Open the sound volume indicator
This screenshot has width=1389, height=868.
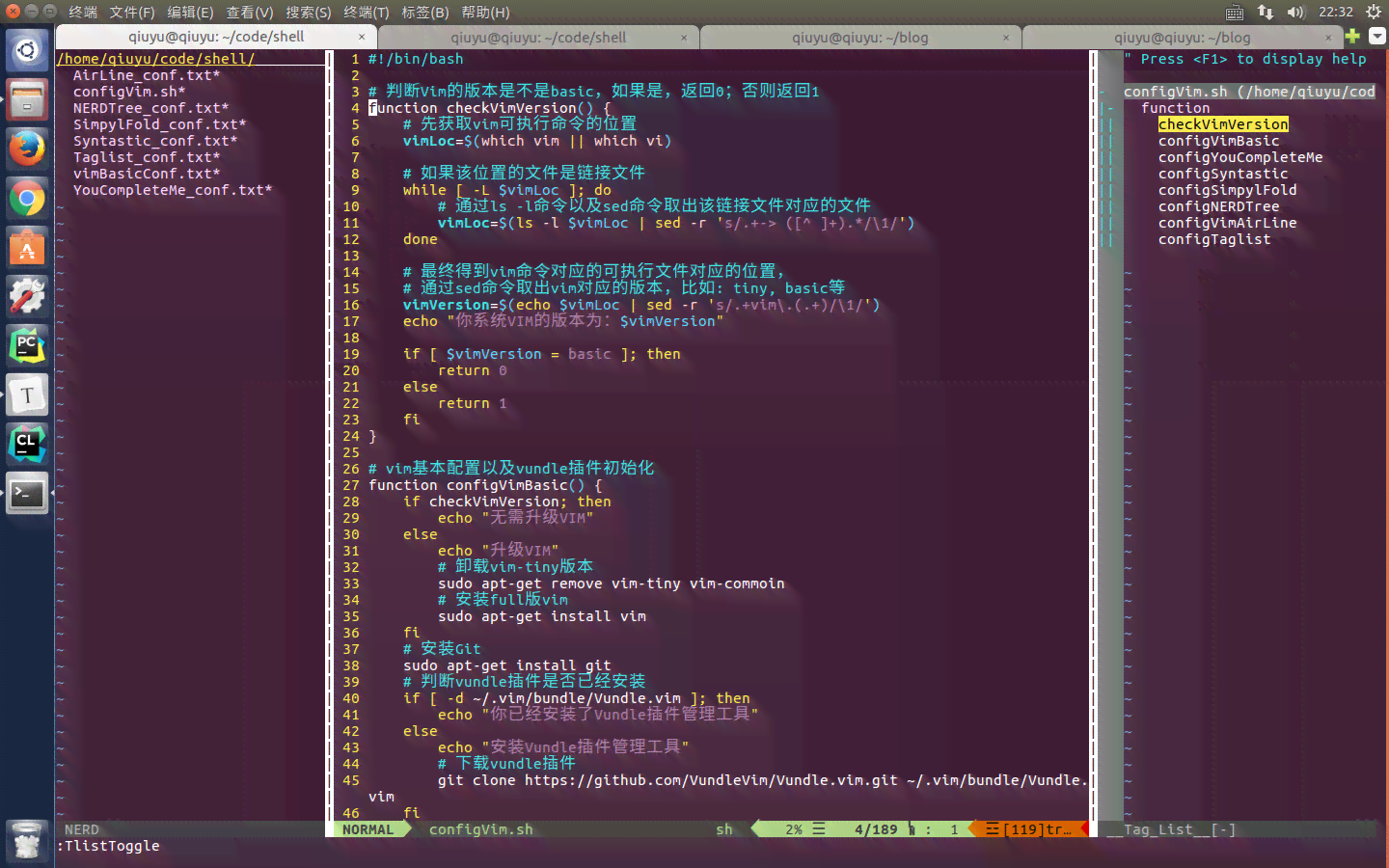tap(1295, 12)
